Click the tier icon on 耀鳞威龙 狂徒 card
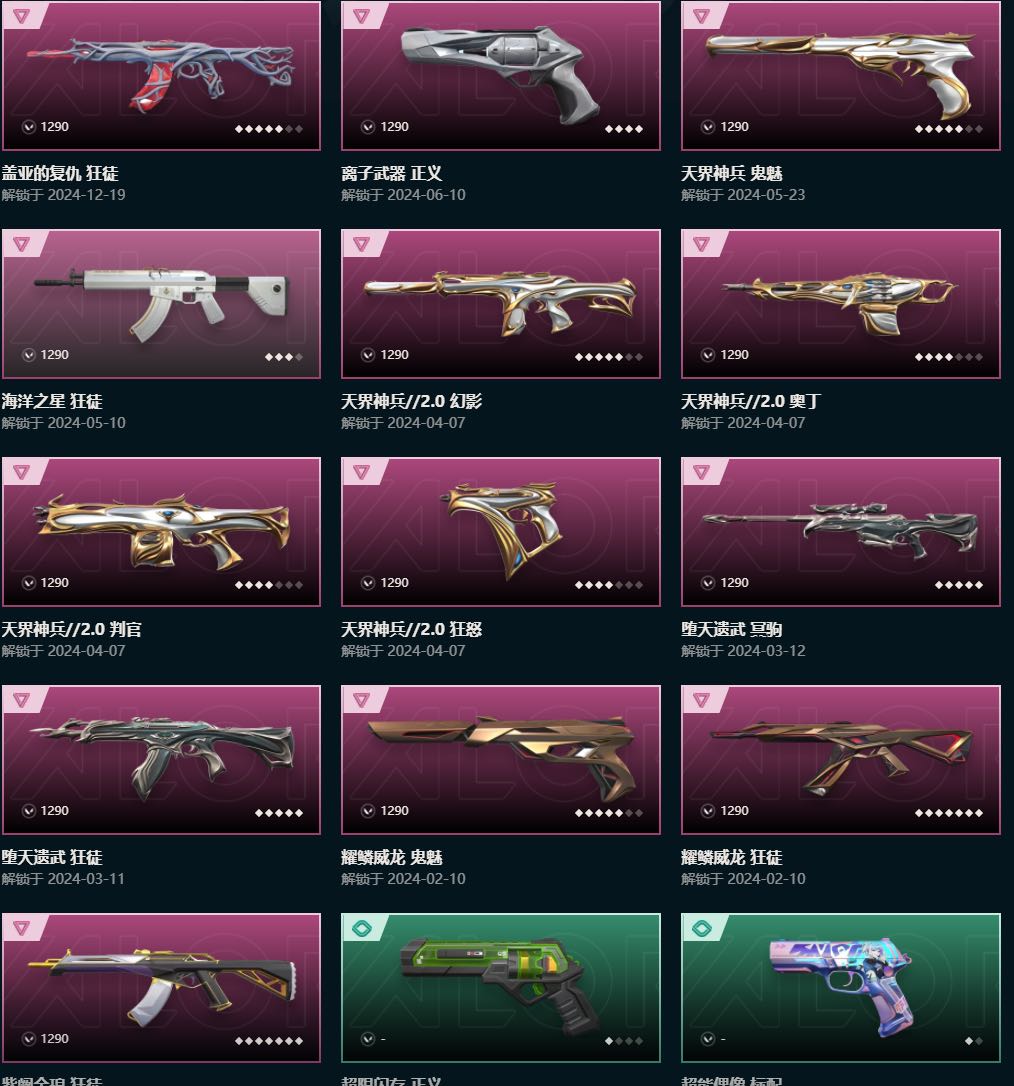1014x1086 pixels. 701,700
